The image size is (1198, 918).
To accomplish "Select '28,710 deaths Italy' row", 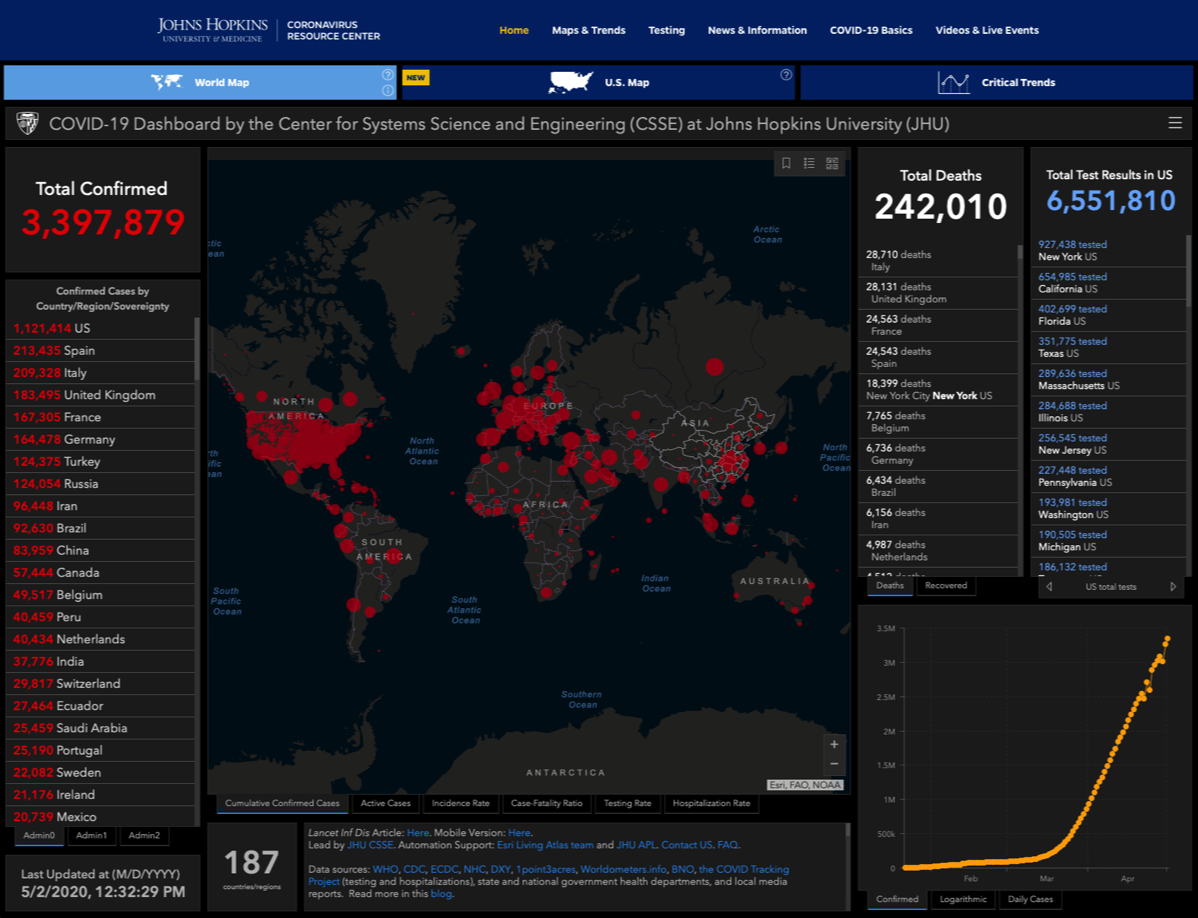I will [939, 260].
